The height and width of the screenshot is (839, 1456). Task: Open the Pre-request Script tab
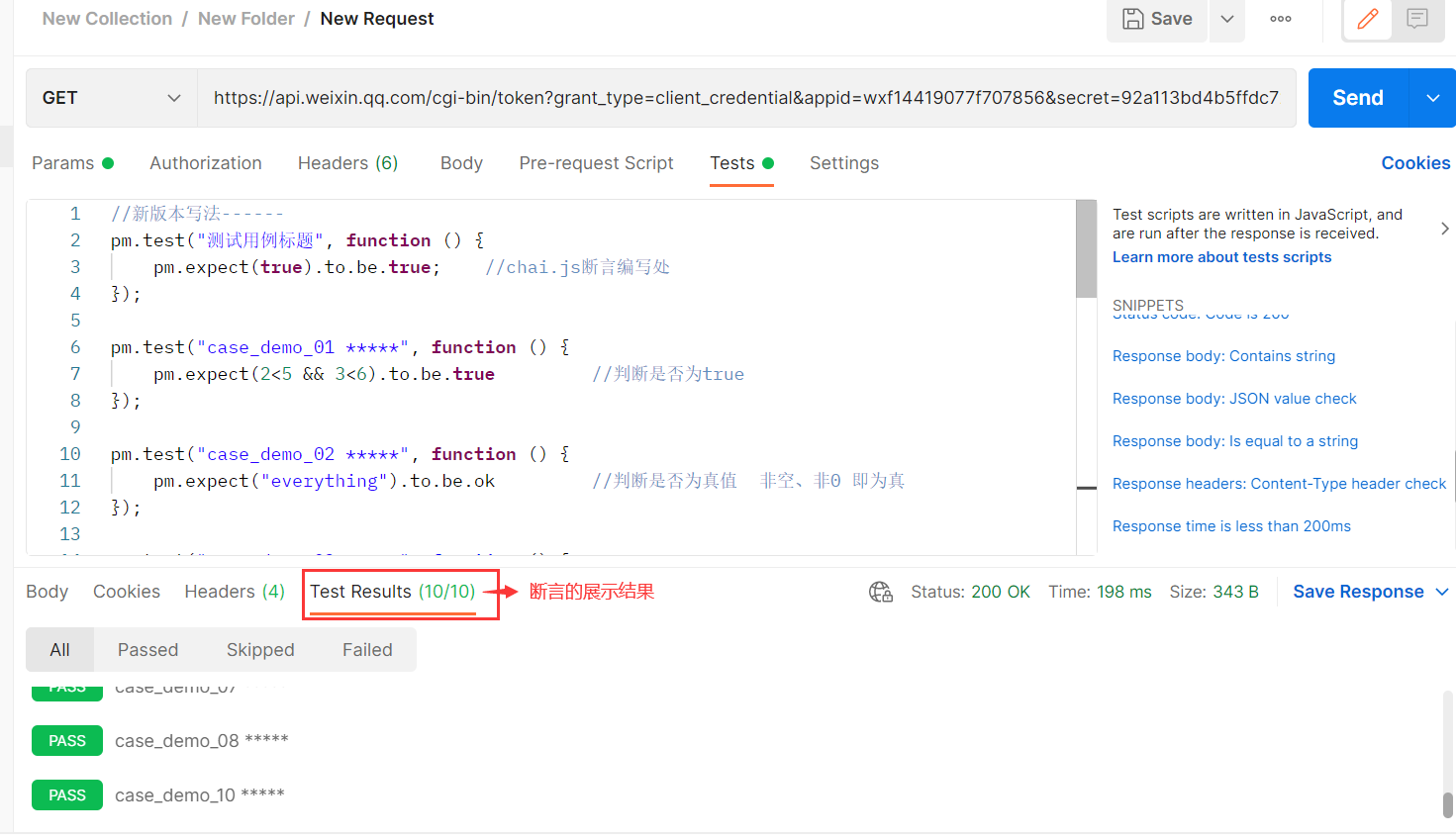(596, 163)
